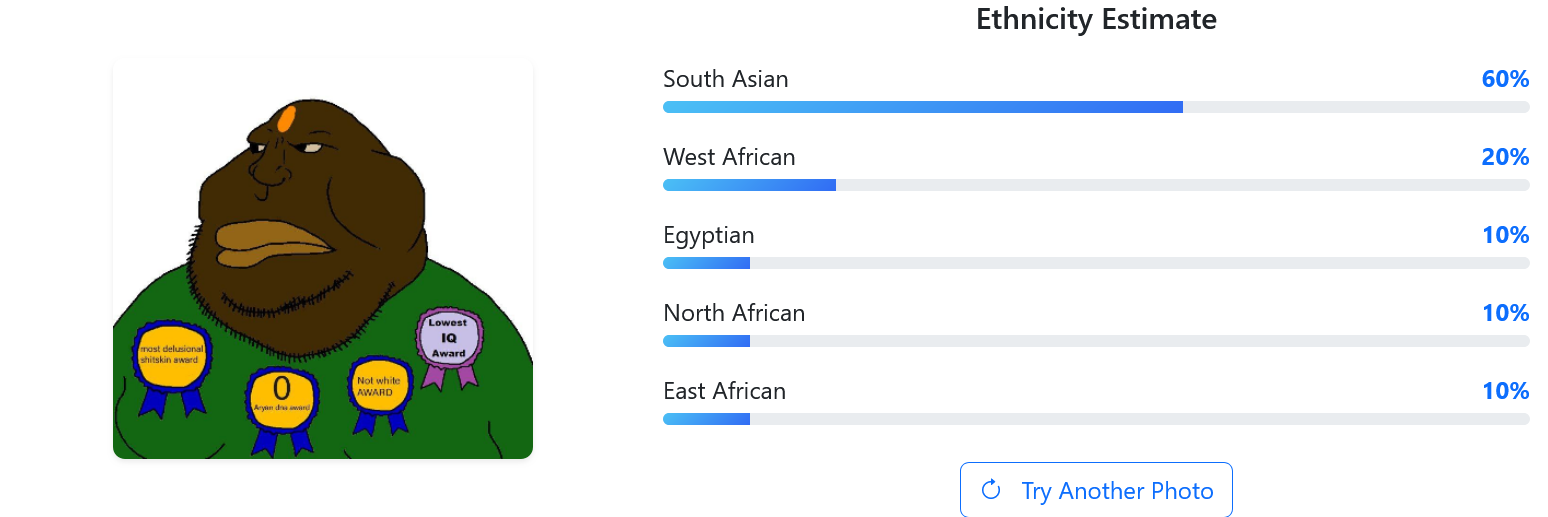Click the East African progress bar fill
The image size is (1548, 517).
pyautogui.click(x=706, y=419)
